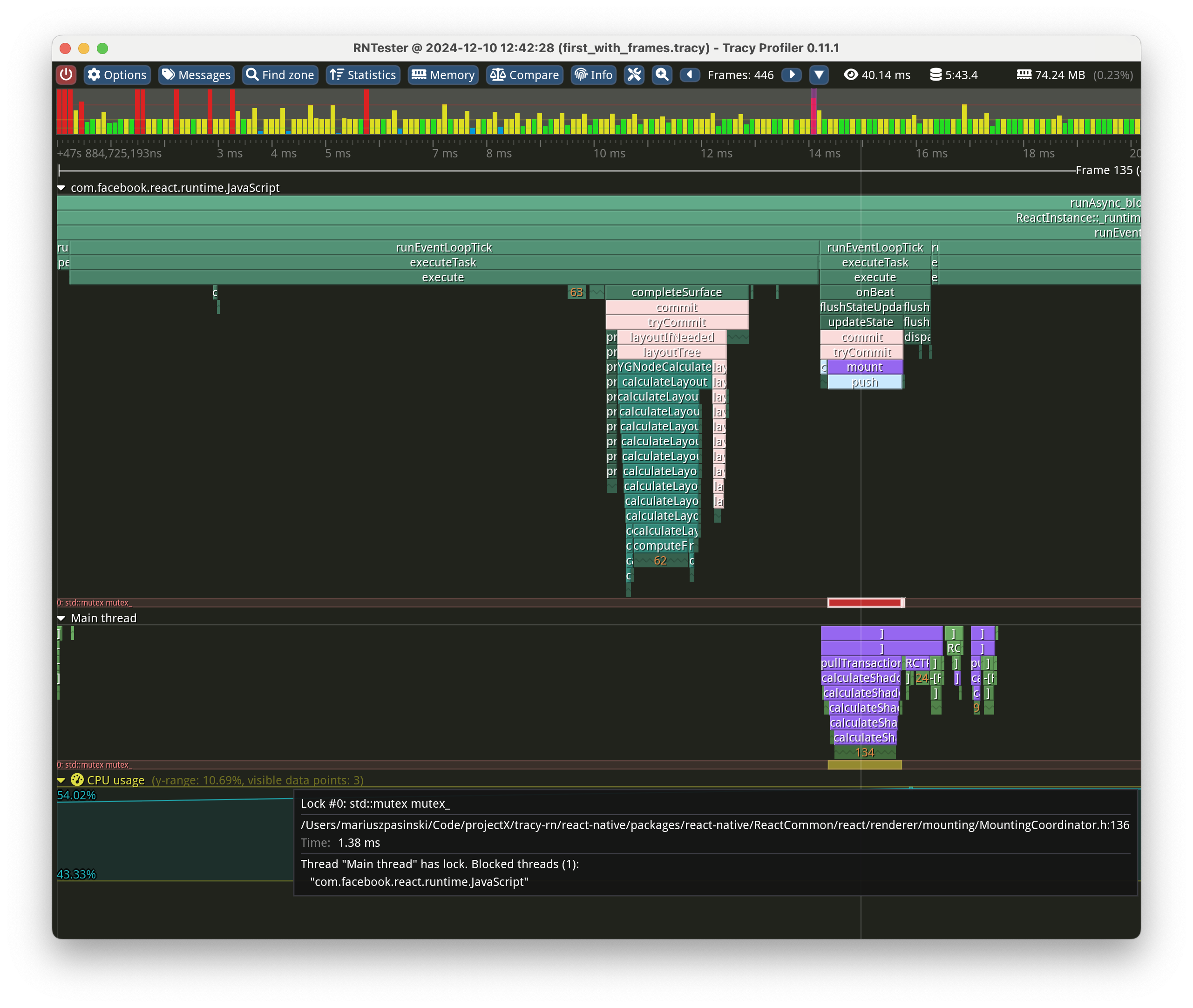The height and width of the screenshot is (1008, 1193).
Task: Open the Statistics window
Action: (x=363, y=75)
